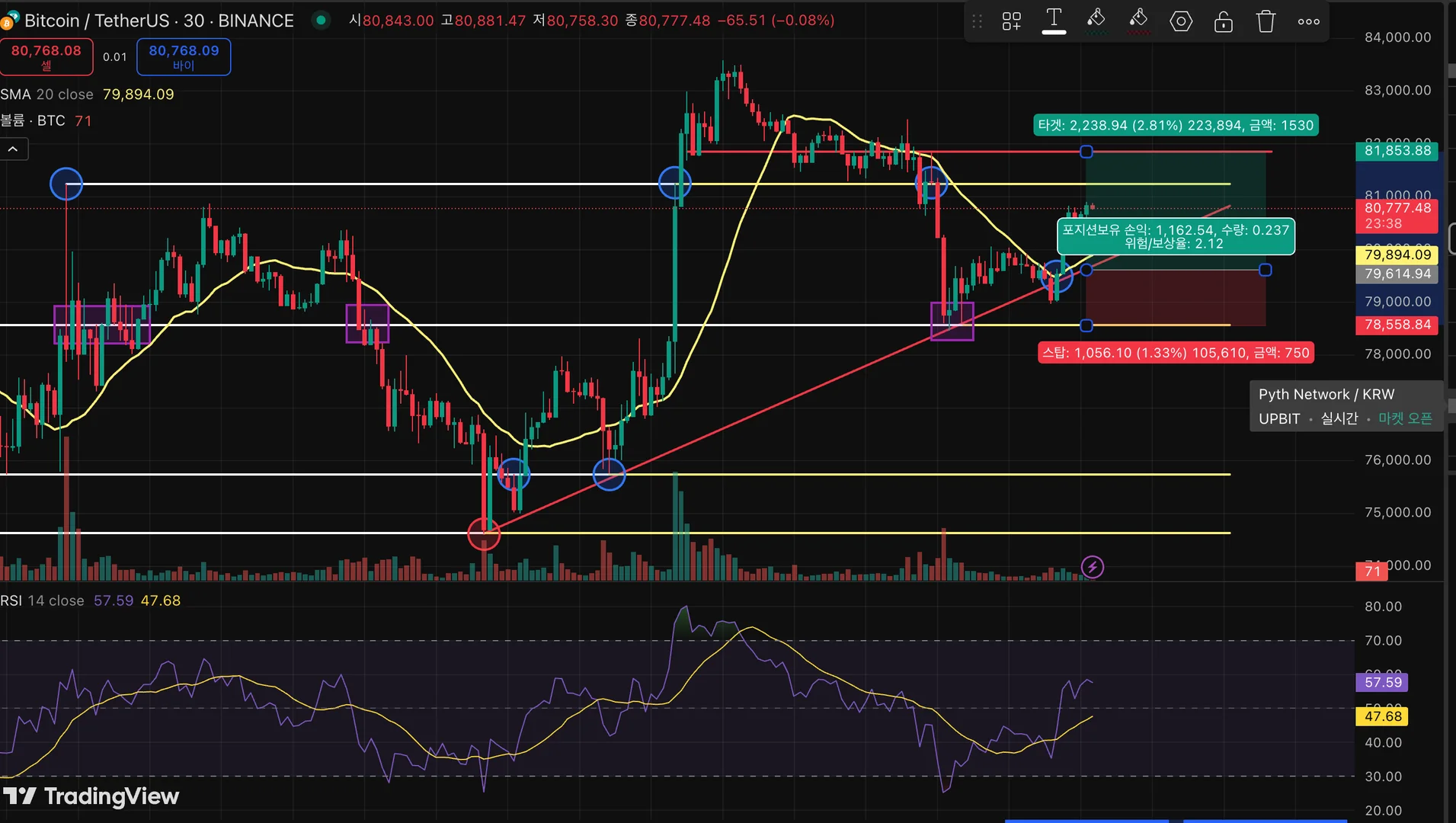Screen dimensions: 1456x823
Task: Pick the green profit-zone fill bucket
Action: click(1096, 21)
